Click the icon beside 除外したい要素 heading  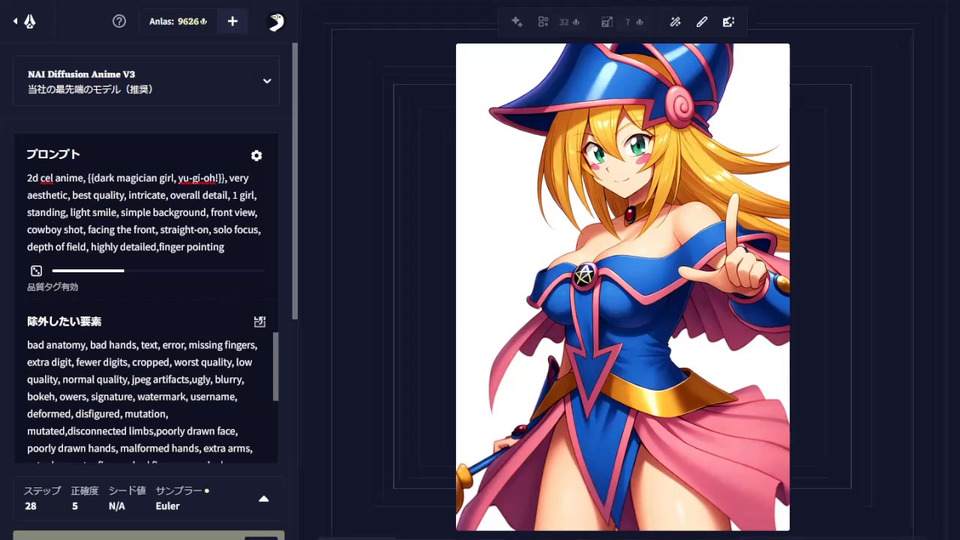click(260, 321)
